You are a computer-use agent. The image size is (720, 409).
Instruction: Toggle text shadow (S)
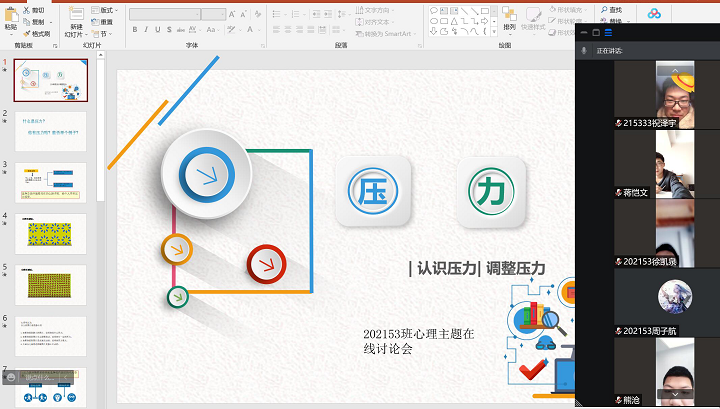169,30
